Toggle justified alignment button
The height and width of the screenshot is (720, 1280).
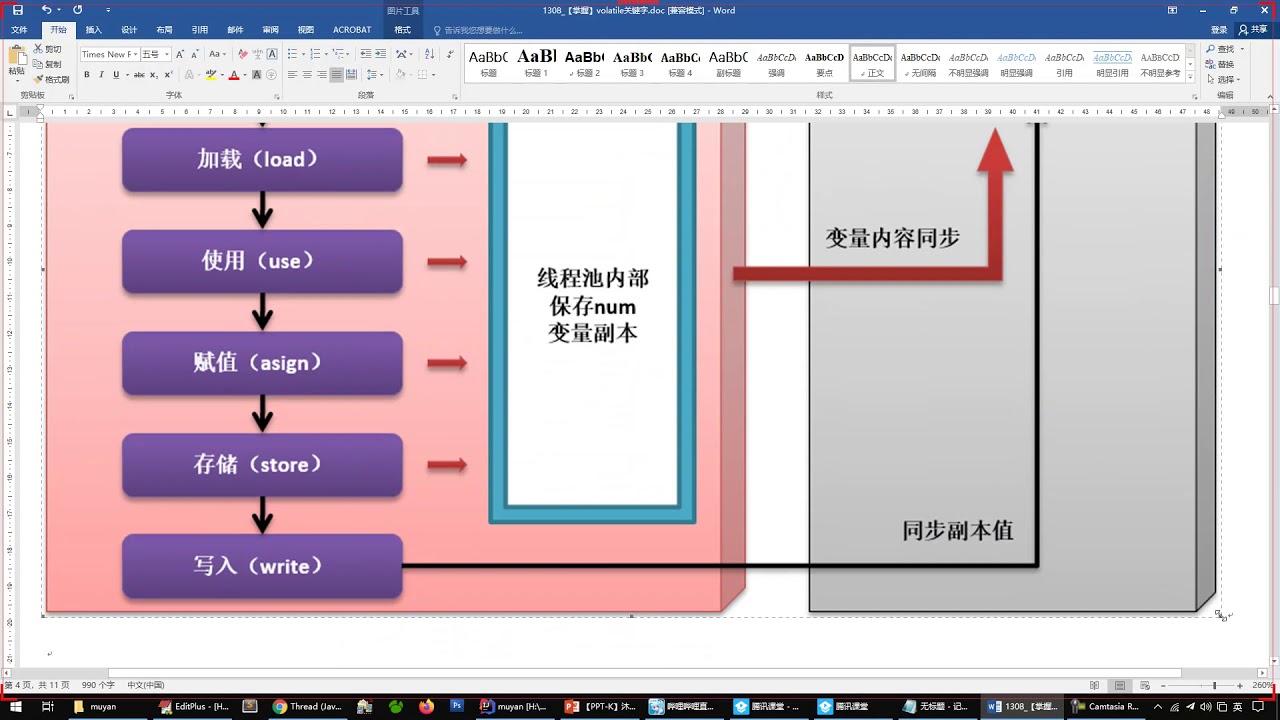[x=336, y=75]
